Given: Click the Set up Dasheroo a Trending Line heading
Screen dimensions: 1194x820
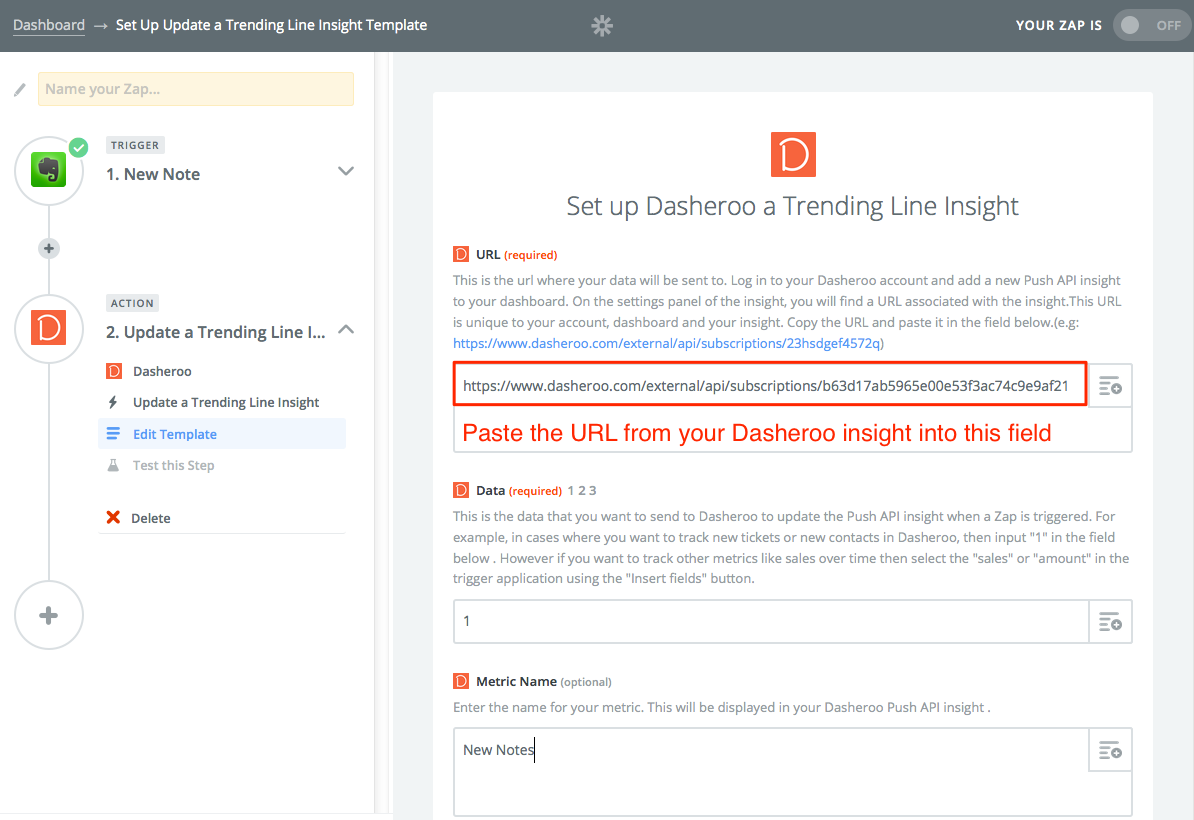Looking at the screenshot, I should pyautogui.click(x=793, y=206).
